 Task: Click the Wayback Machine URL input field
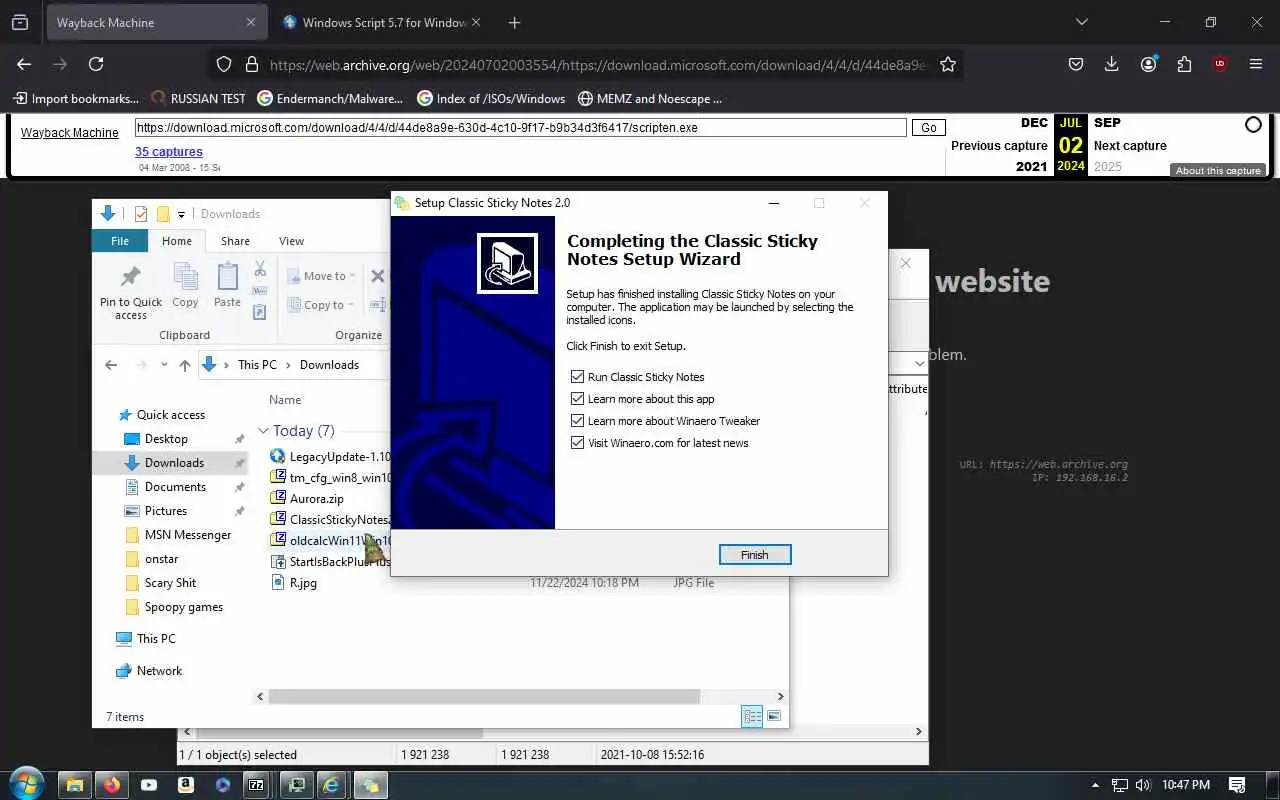[x=521, y=128]
